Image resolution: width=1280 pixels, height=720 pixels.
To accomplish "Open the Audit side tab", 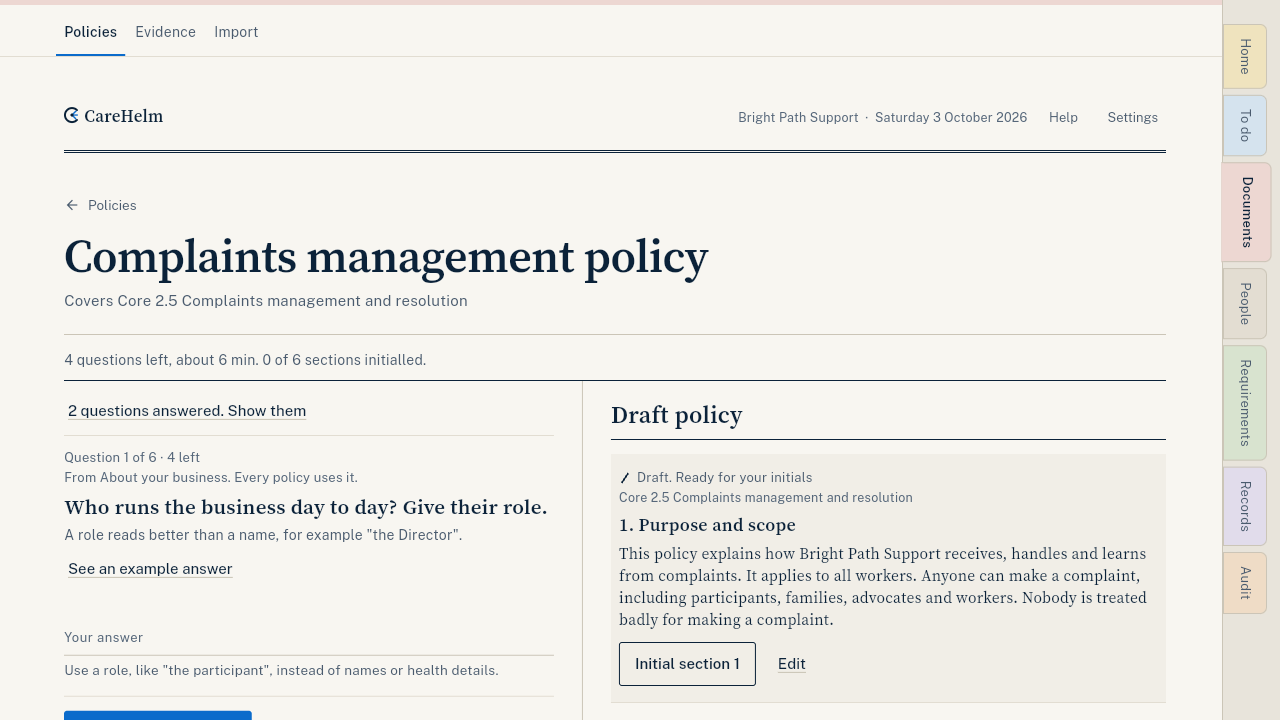I will 1245,583.
